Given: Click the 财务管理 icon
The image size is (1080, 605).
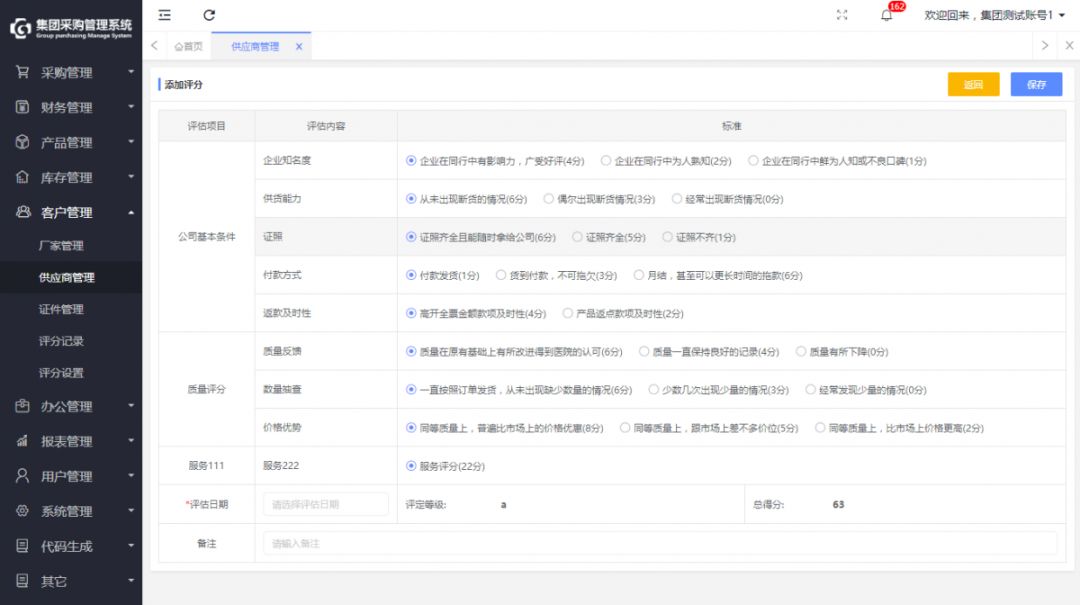Looking at the screenshot, I should click(x=23, y=107).
